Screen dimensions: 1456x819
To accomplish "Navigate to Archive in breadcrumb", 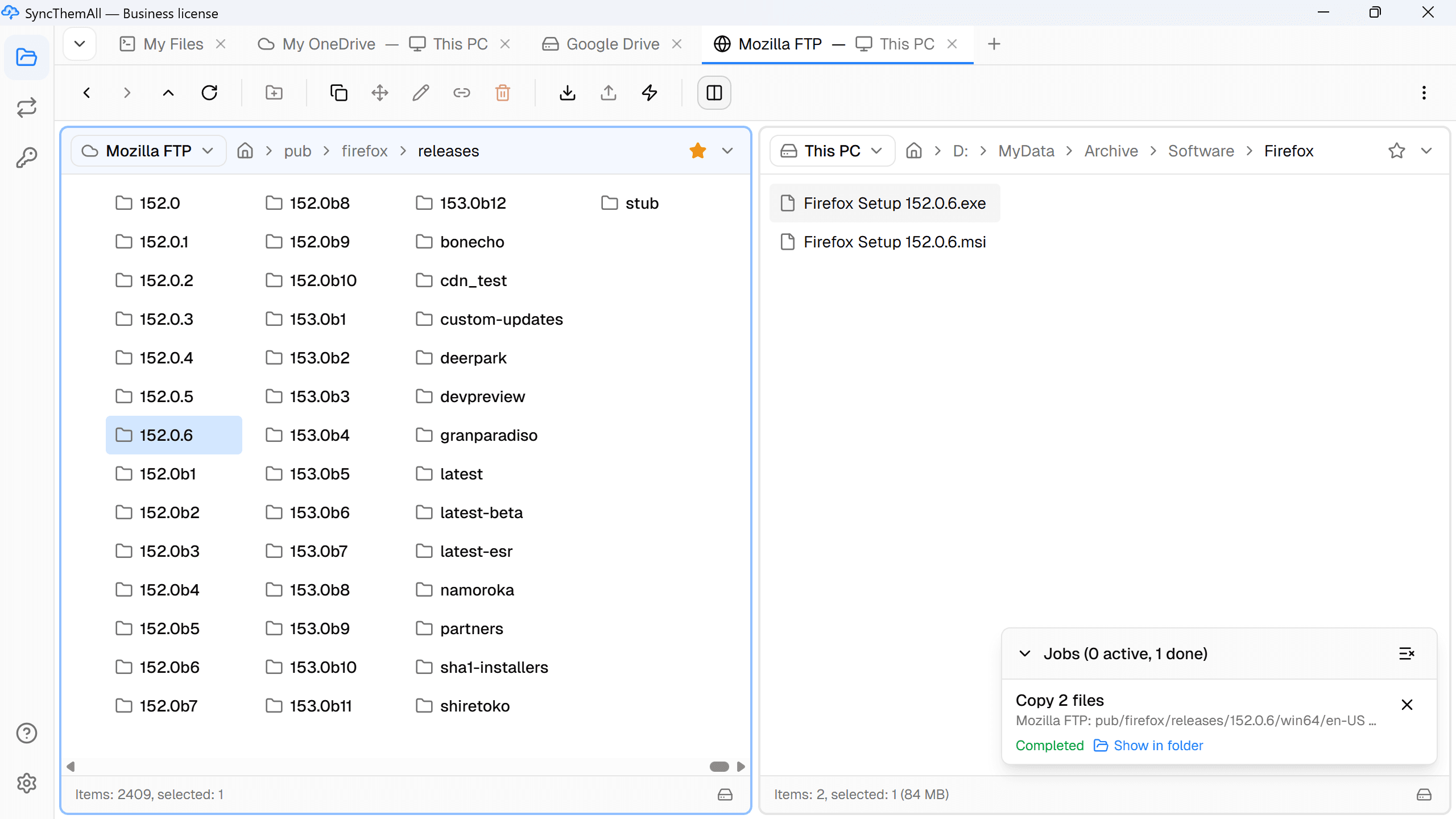I will 1111,151.
